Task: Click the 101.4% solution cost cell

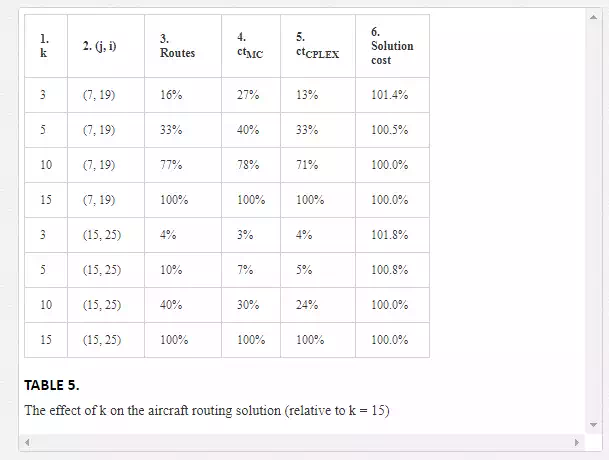Action: point(389,95)
